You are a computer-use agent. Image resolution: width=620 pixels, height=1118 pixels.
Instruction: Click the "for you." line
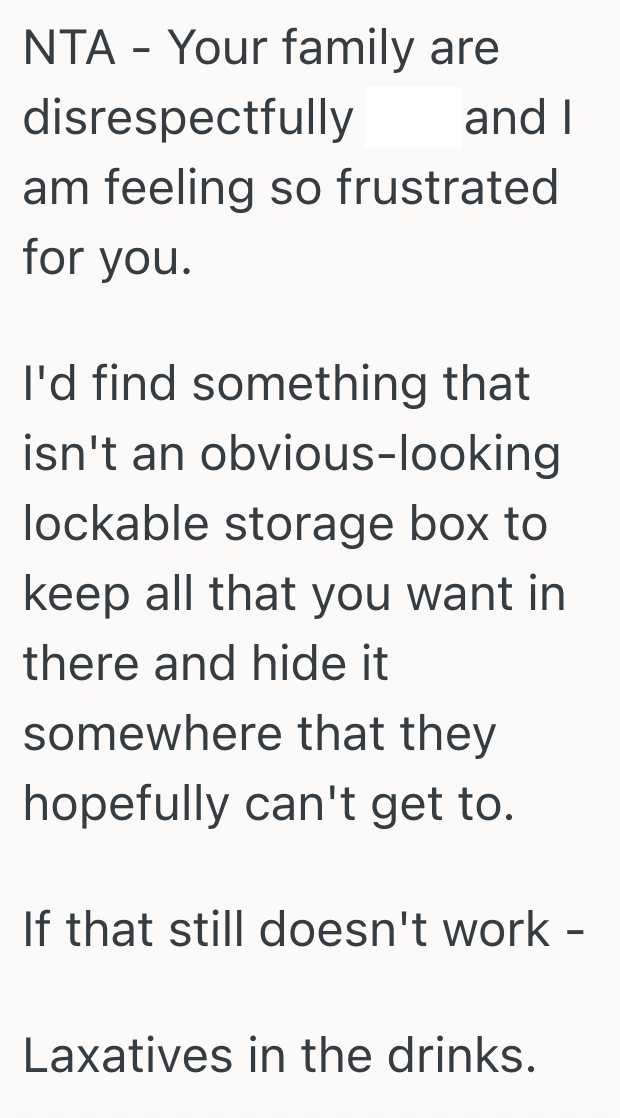(x=105, y=259)
